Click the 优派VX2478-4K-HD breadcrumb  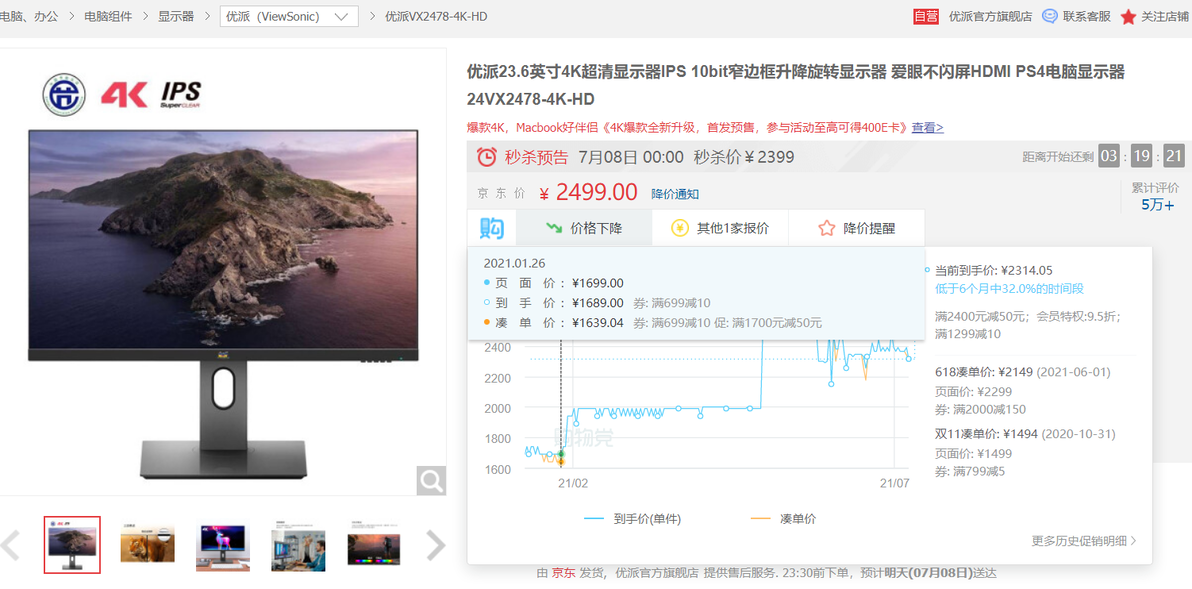pyautogui.click(x=436, y=16)
